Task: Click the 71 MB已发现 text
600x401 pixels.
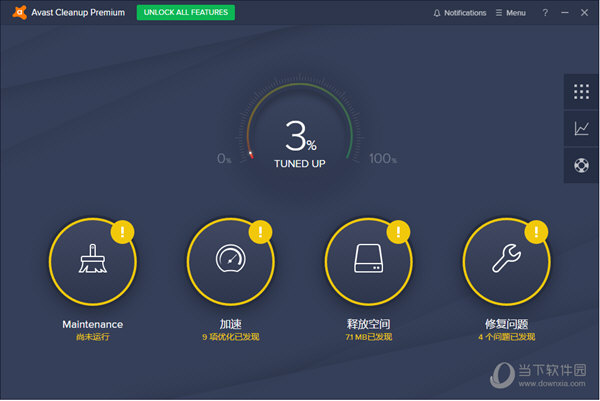Action: click(x=368, y=337)
